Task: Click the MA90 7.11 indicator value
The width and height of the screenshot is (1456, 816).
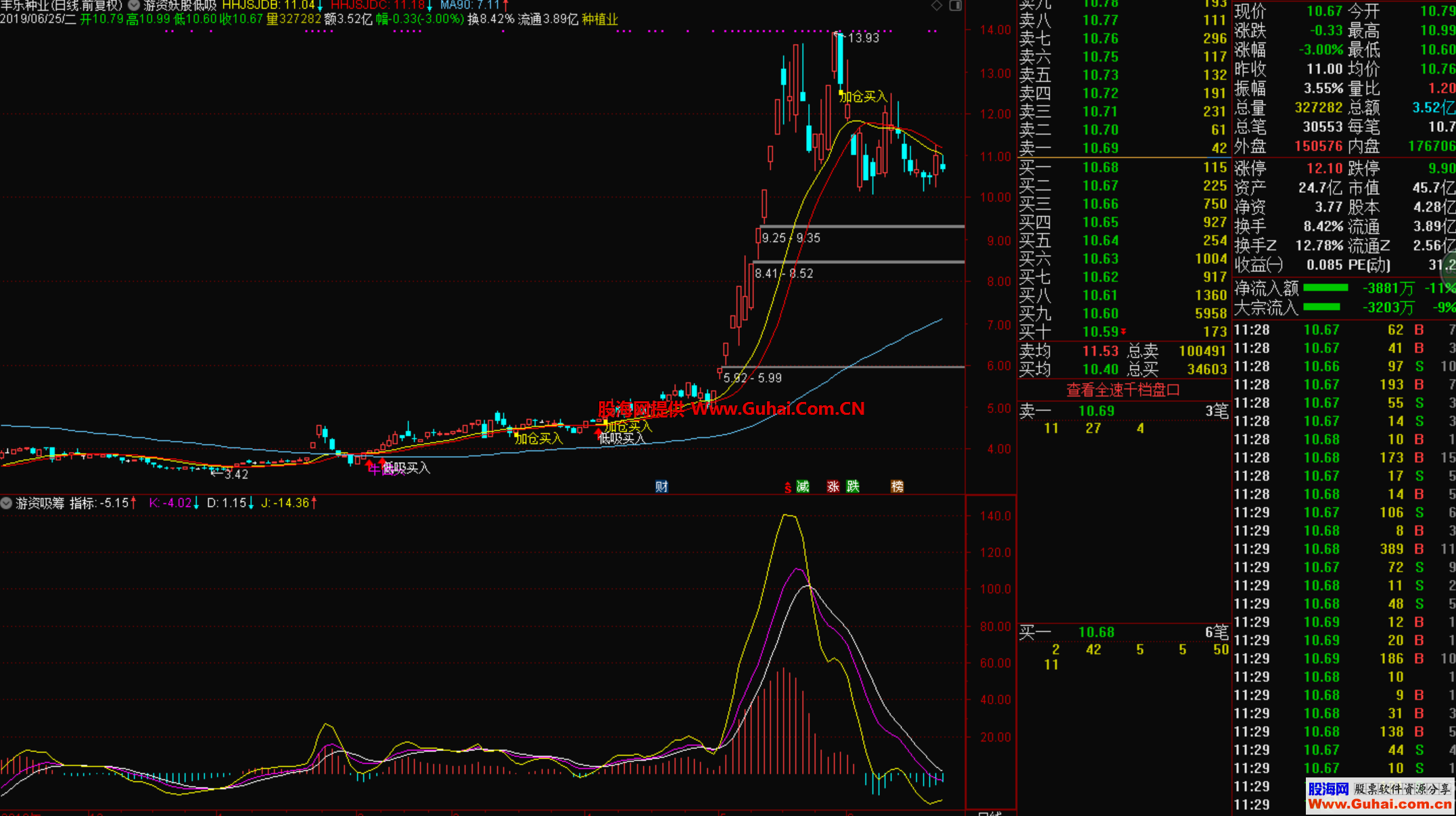Action: 474,5
